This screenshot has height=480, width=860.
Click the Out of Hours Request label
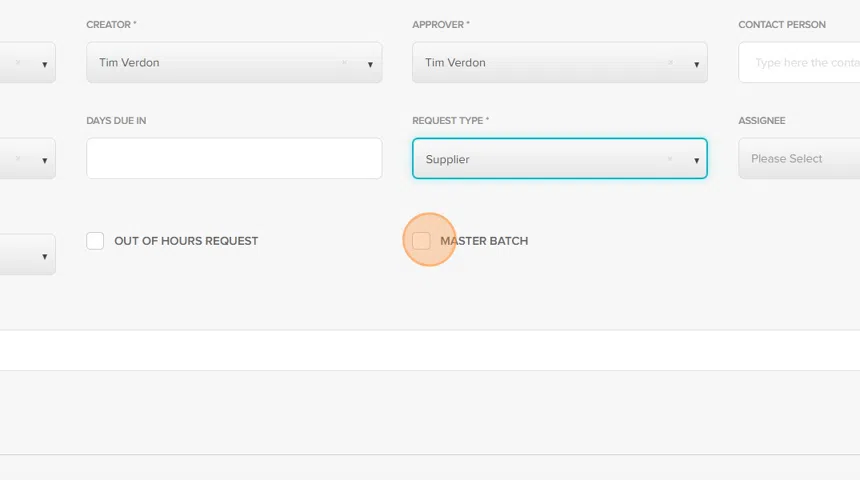tap(186, 241)
